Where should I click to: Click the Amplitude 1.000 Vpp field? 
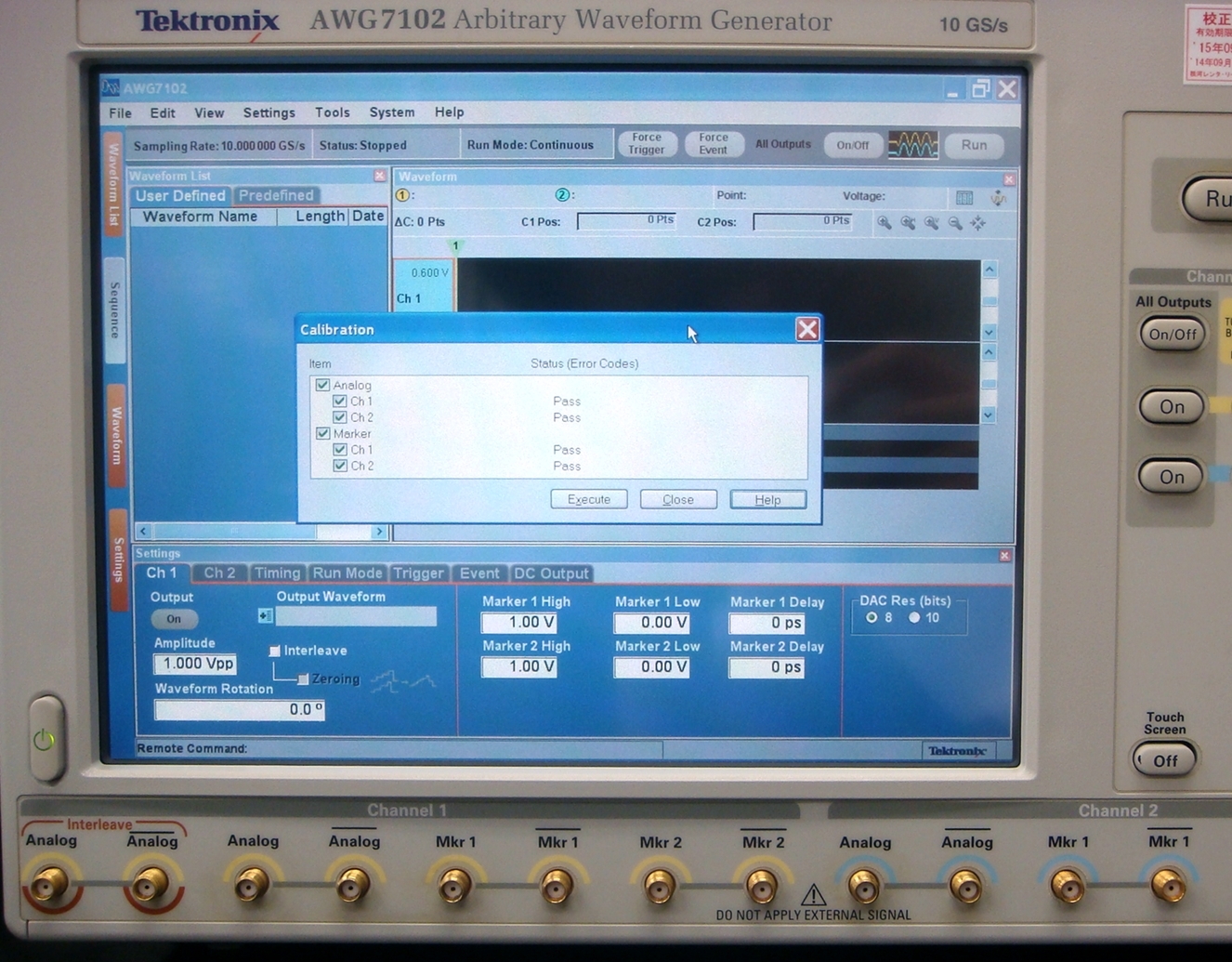point(195,664)
